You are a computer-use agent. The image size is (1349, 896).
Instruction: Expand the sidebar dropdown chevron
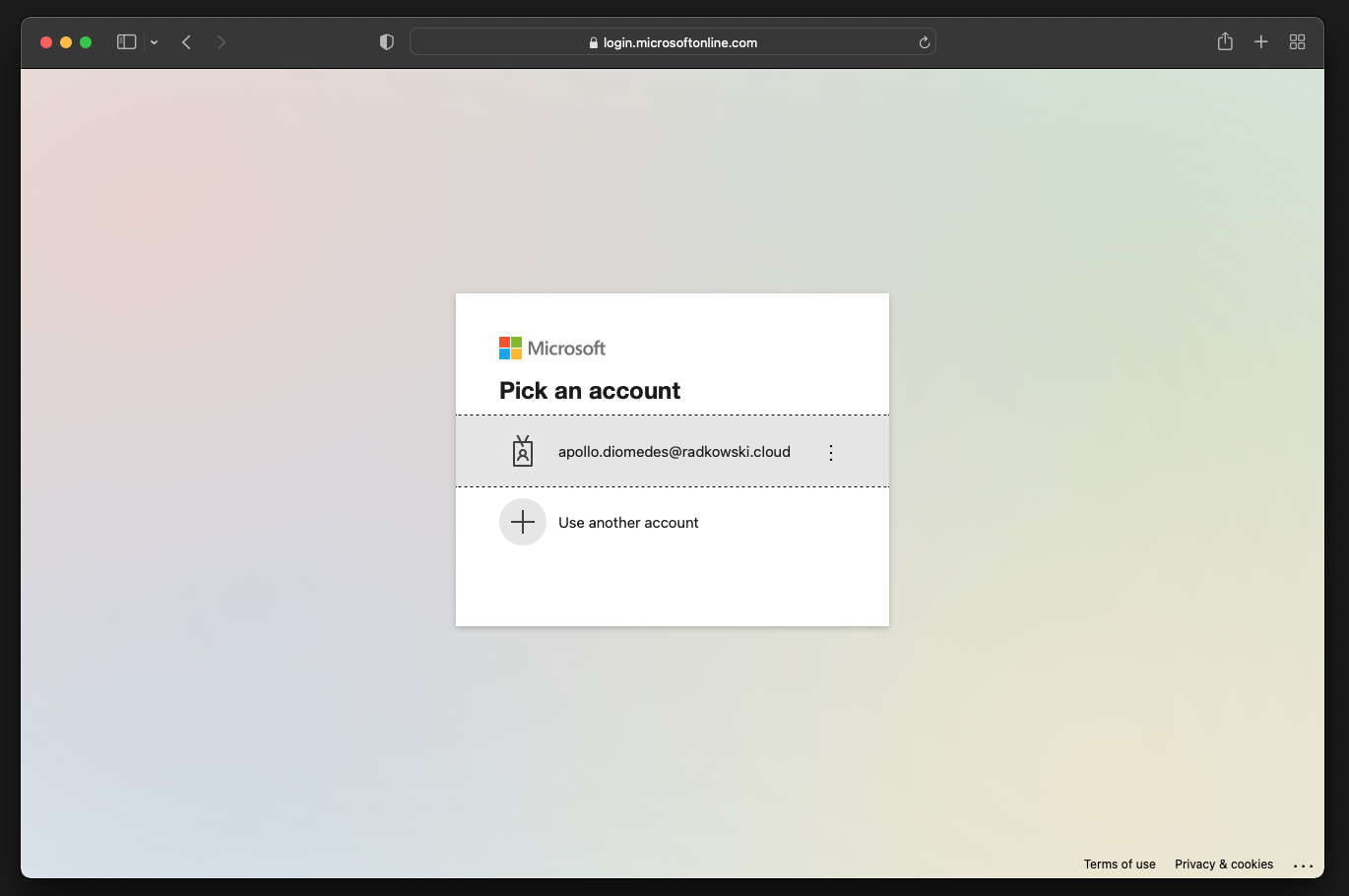pos(155,42)
